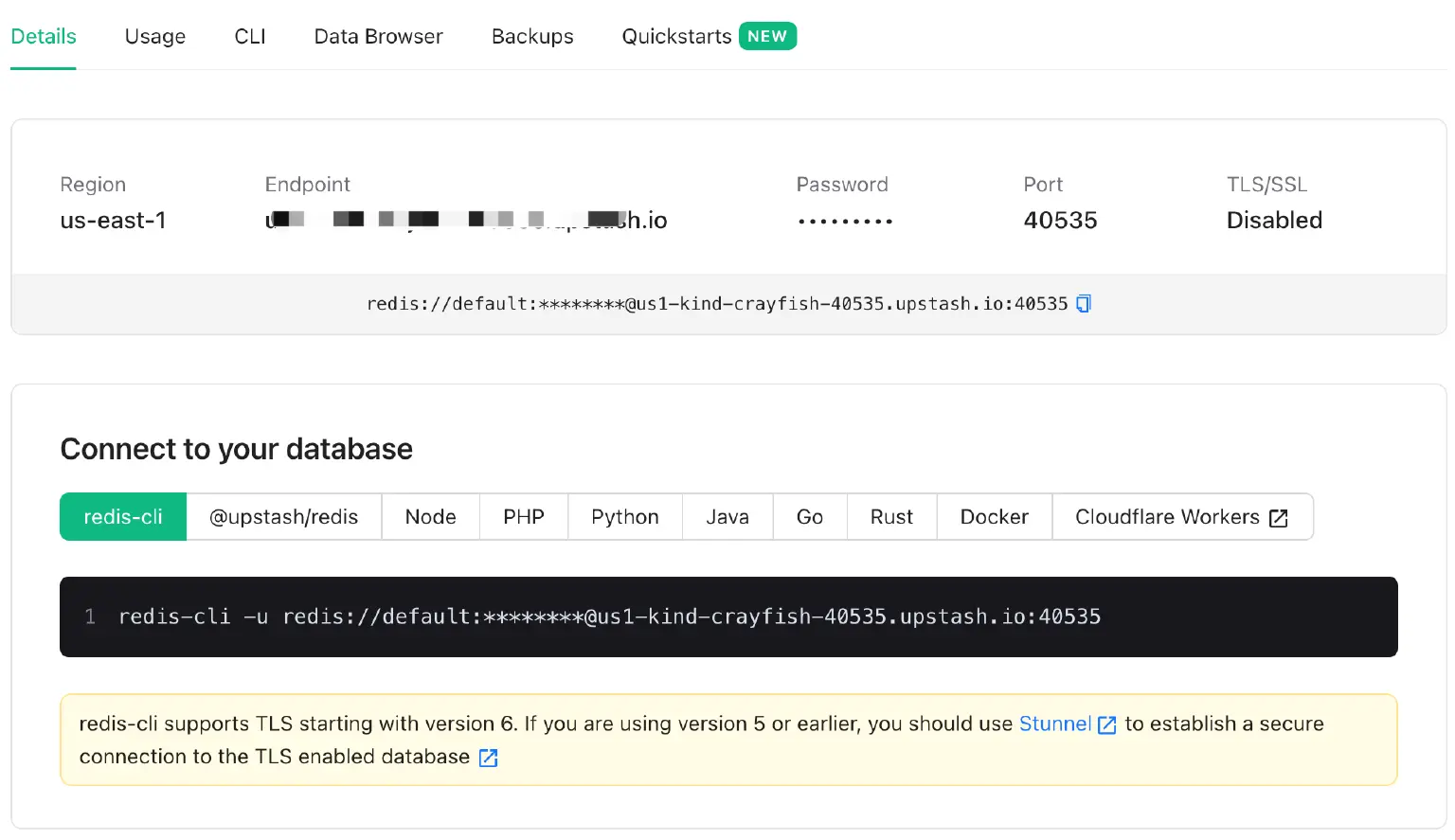The image size is (1455, 840).
Task: Select the Python connection tab
Action: (624, 517)
